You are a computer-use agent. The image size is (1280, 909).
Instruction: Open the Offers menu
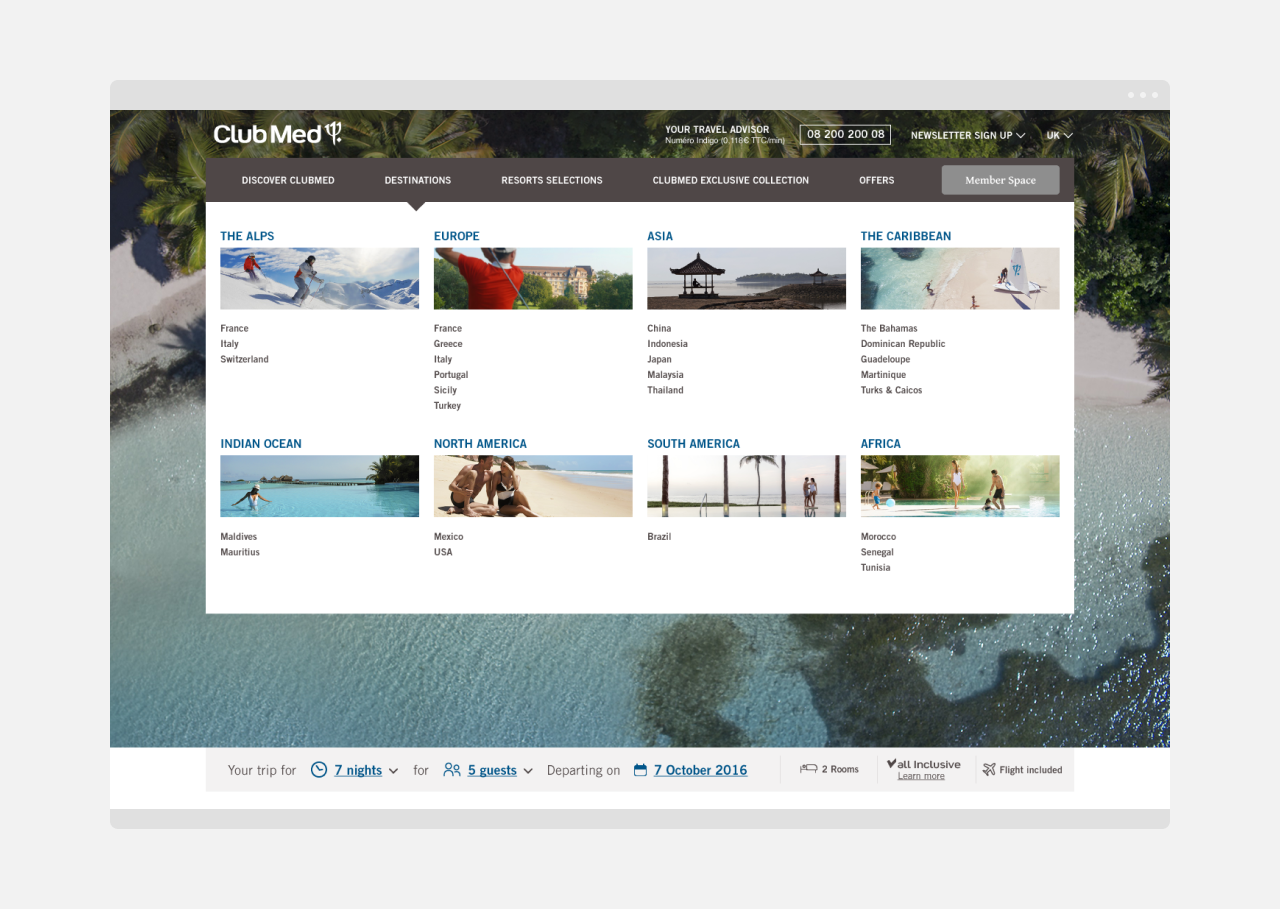tap(877, 180)
